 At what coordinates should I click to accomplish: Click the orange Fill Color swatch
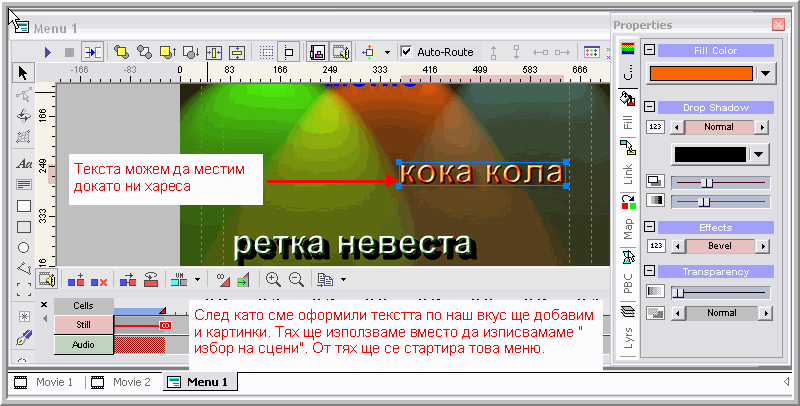[x=701, y=73]
